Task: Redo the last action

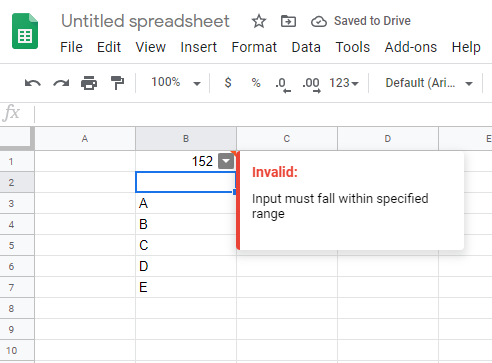Action: (x=61, y=83)
